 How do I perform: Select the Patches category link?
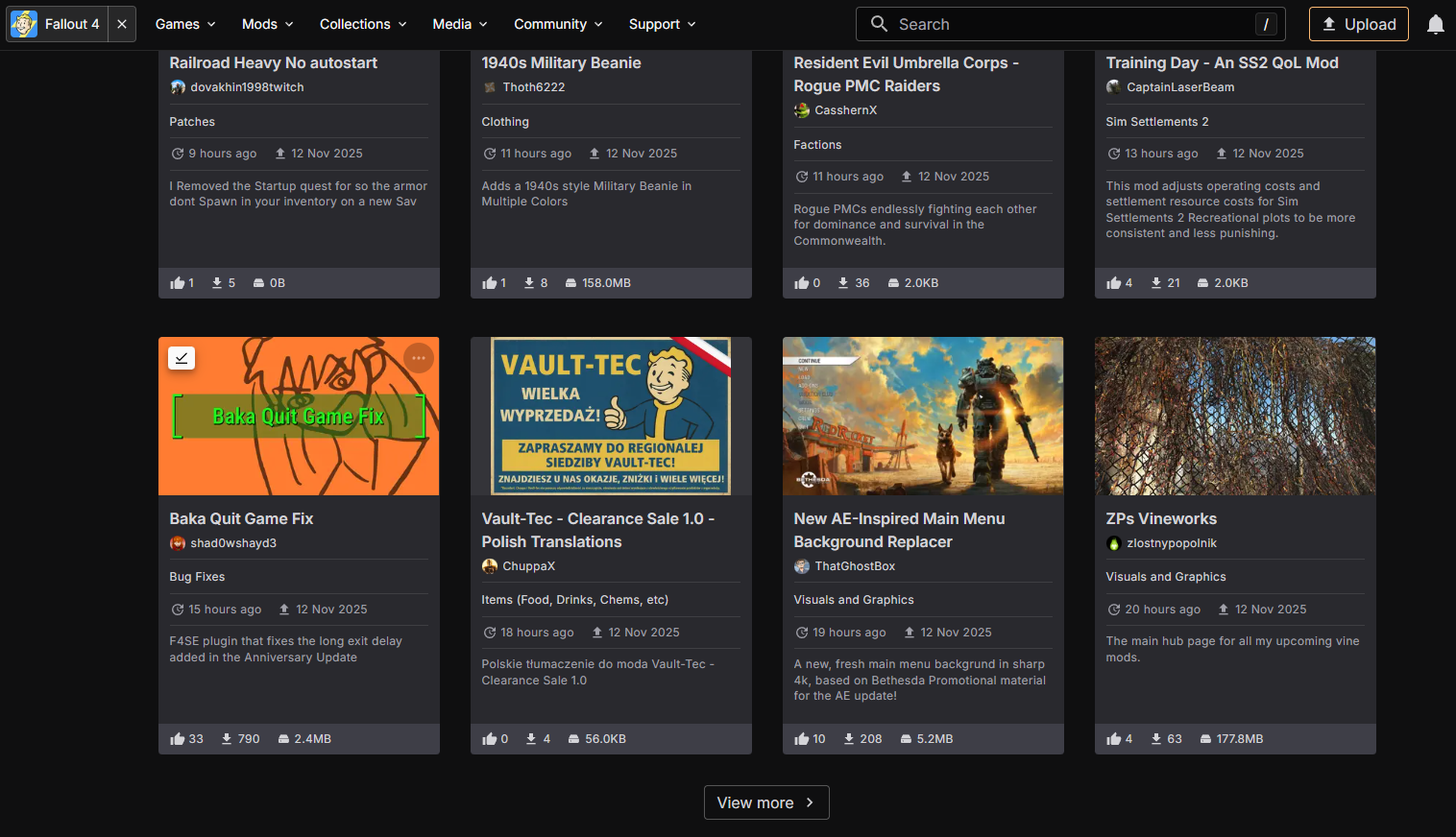(193, 122)
